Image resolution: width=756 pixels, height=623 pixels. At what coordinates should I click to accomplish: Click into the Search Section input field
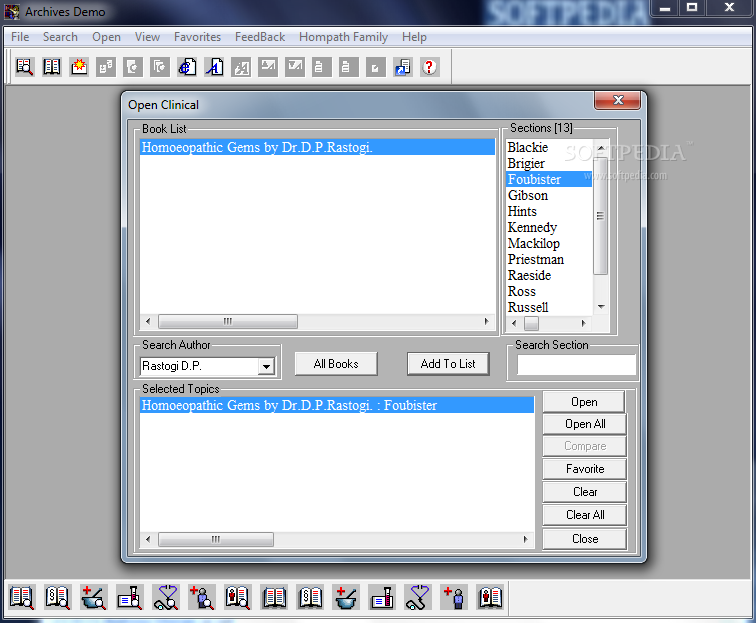coord(576,365)
